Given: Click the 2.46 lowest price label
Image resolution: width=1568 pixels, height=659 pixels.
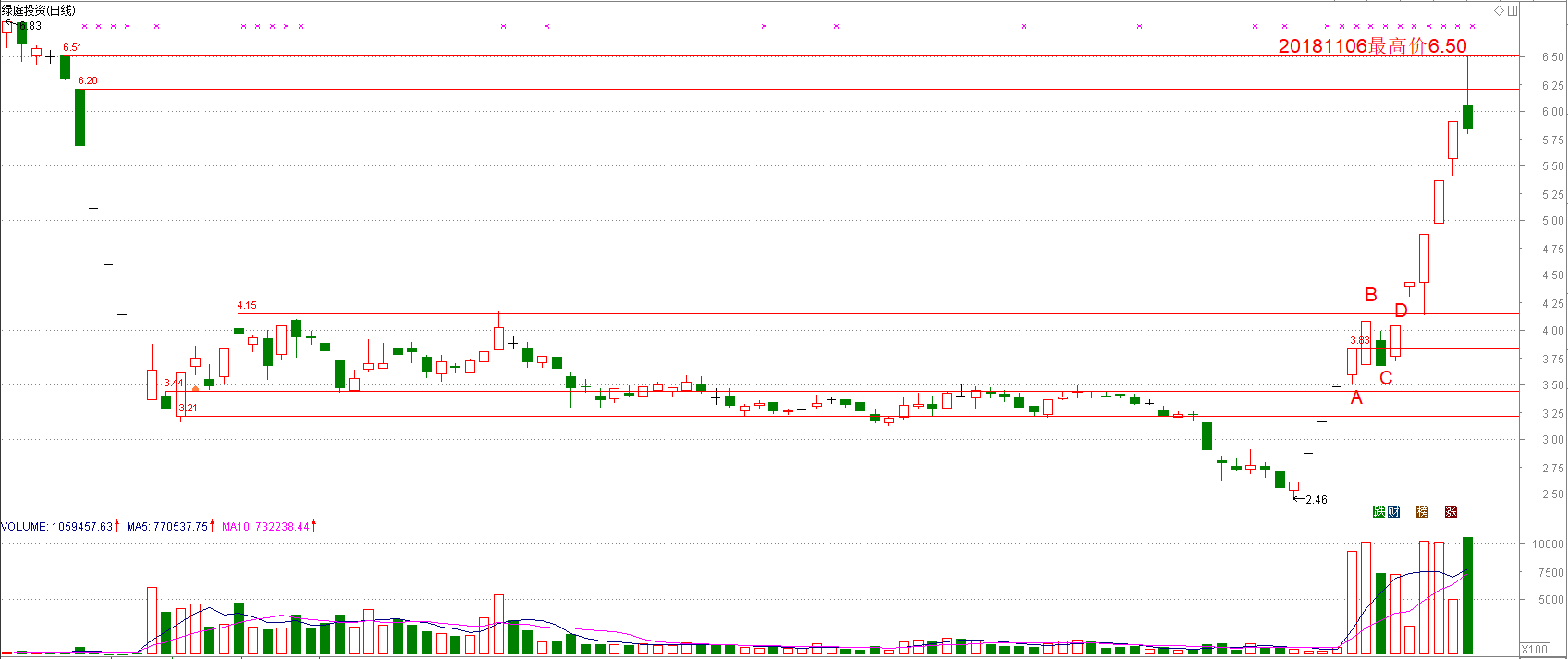Looking at the screenshot, I should (x=1316, y=500).
